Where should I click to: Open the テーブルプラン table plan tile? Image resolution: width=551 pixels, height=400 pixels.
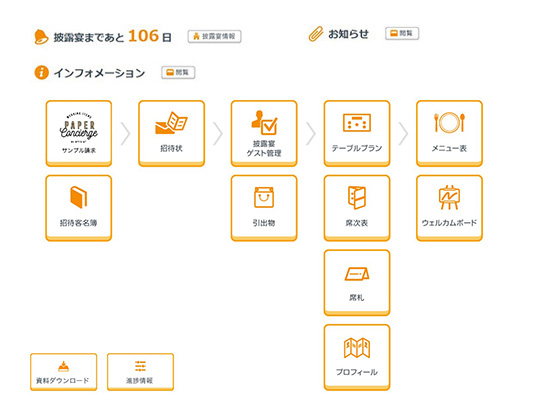click(357, 133)
